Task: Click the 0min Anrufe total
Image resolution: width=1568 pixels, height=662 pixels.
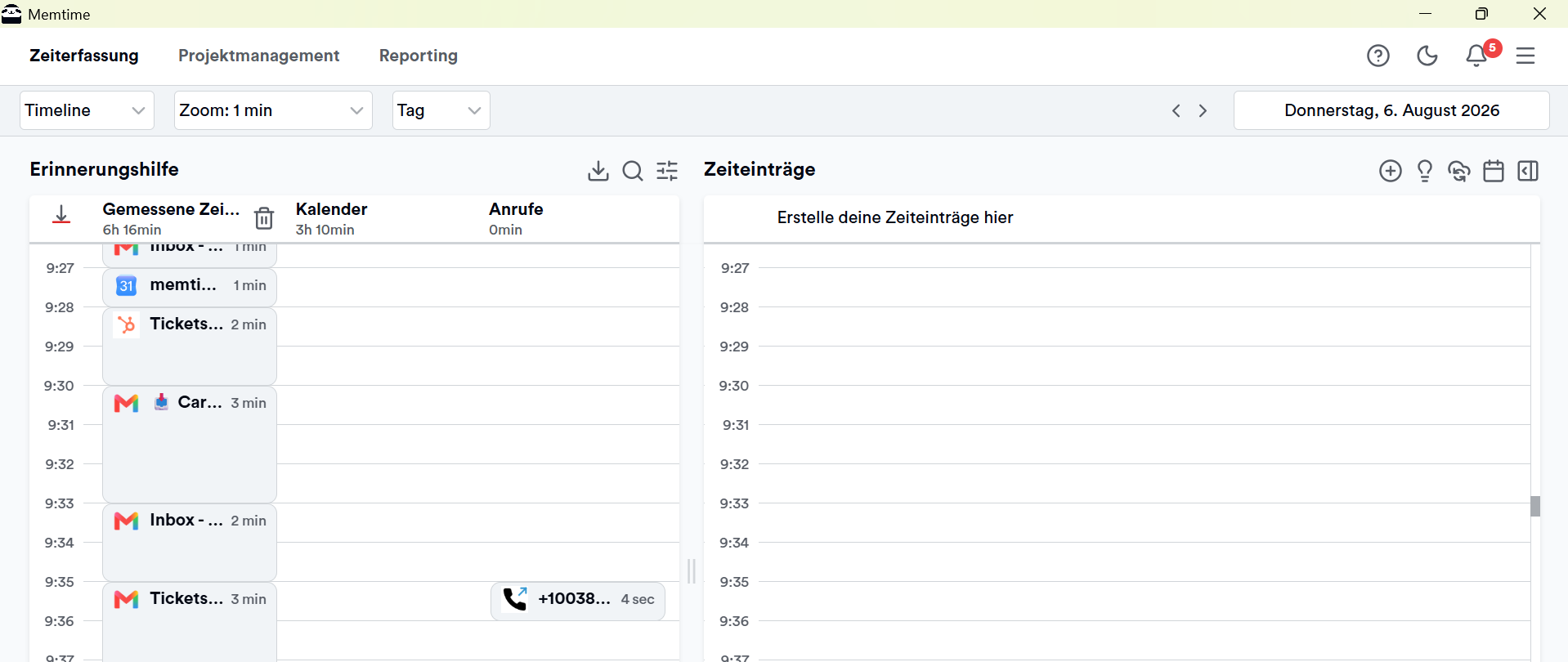Action: (x=505, y=230)
